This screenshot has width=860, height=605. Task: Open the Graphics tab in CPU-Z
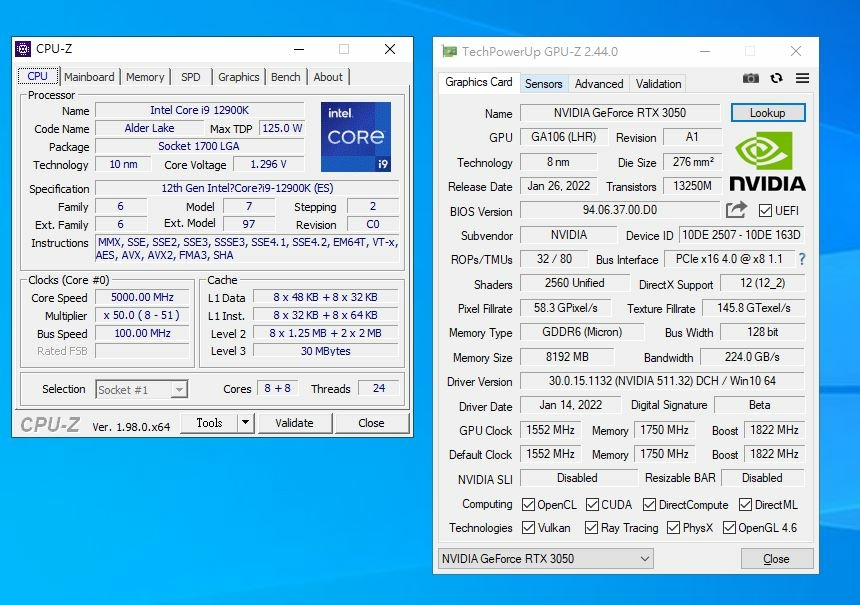[x=239, y=77]
